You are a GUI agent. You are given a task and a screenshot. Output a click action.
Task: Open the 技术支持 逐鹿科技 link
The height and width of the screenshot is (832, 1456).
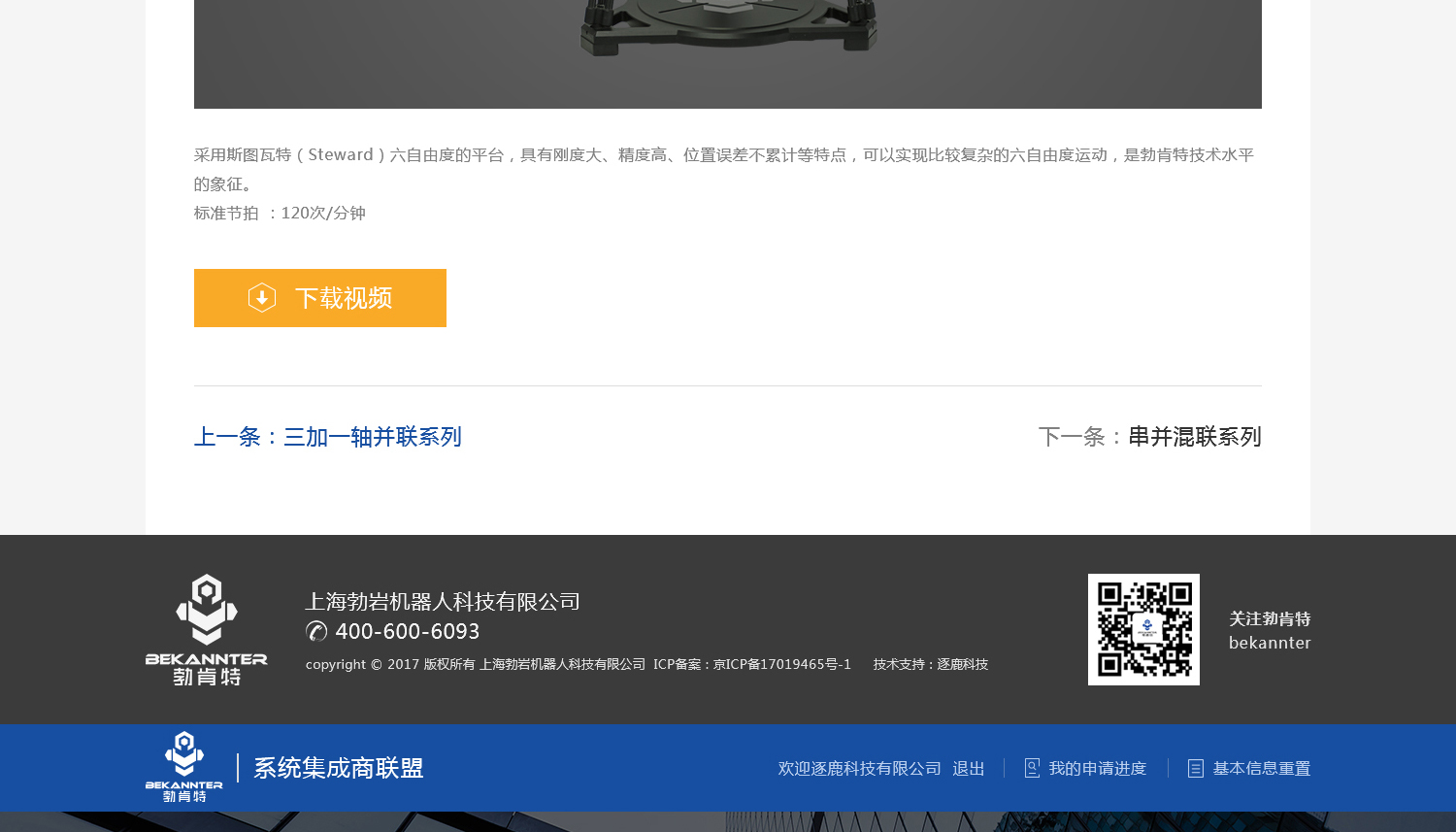click(x=930, y=665)
